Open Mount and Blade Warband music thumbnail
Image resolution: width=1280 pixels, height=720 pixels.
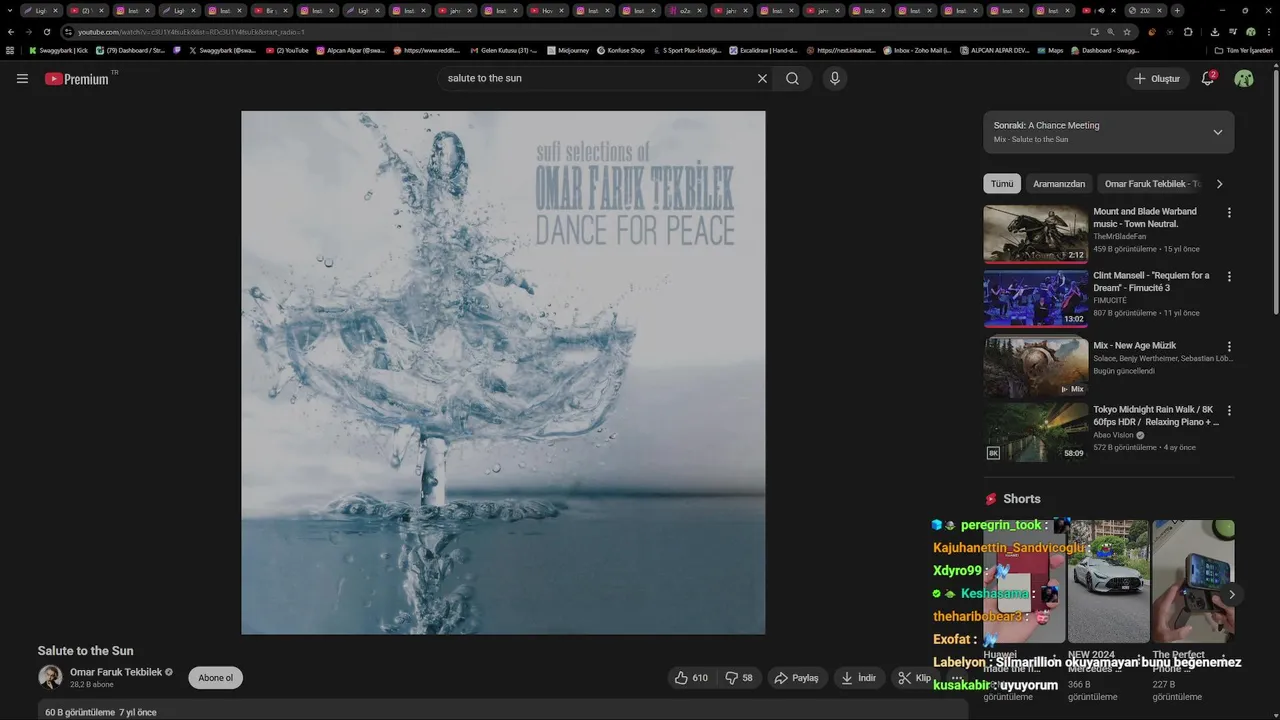(1035, 234)
